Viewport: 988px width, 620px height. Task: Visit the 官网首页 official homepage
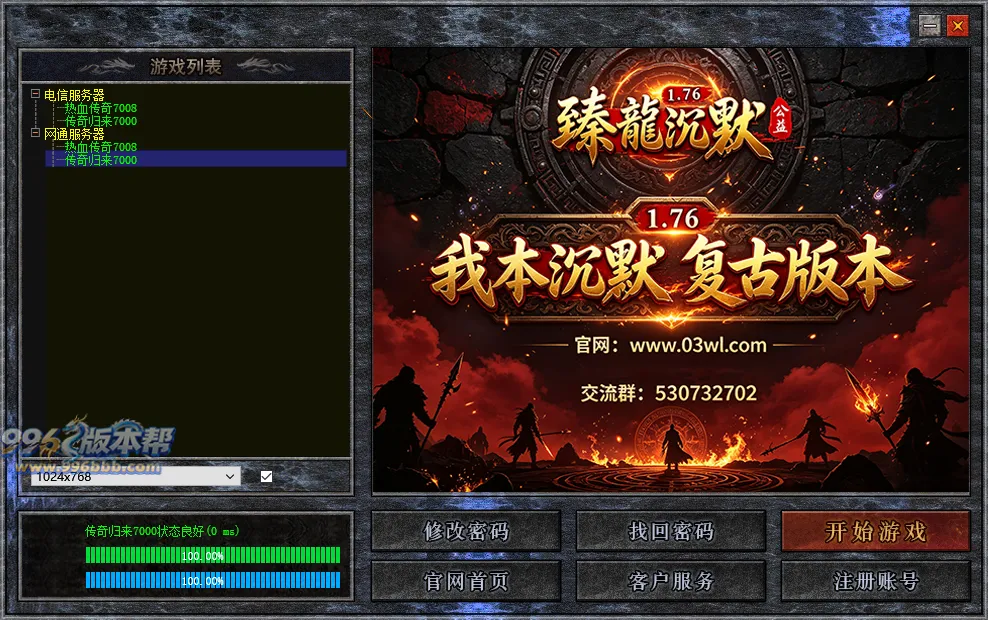pos(466,581)
